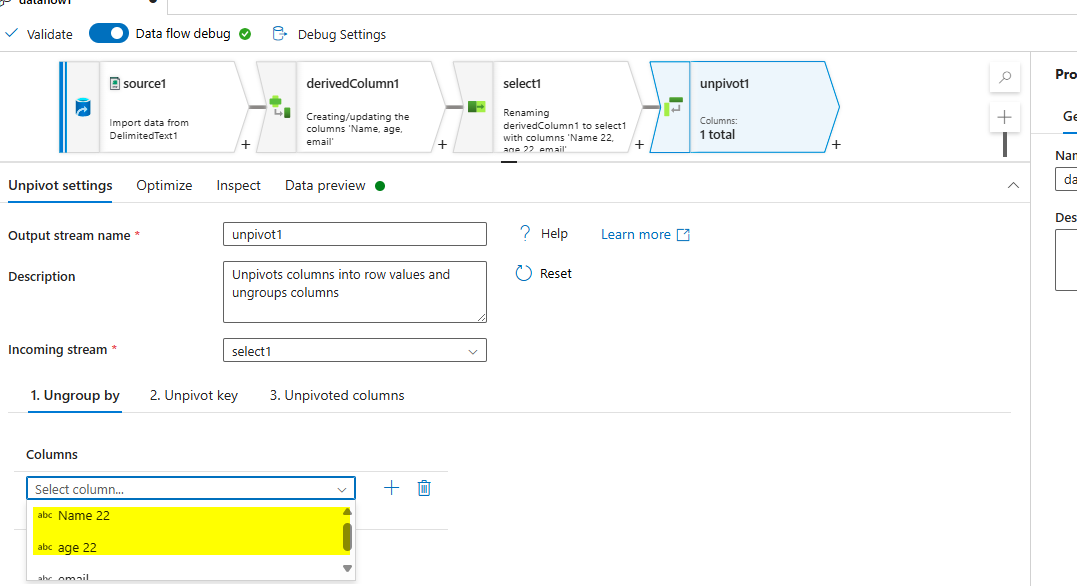The image size is (1077, 586).
Task: Switch to 2. Unpivot key tab
Action: click(x=194, y=396)
